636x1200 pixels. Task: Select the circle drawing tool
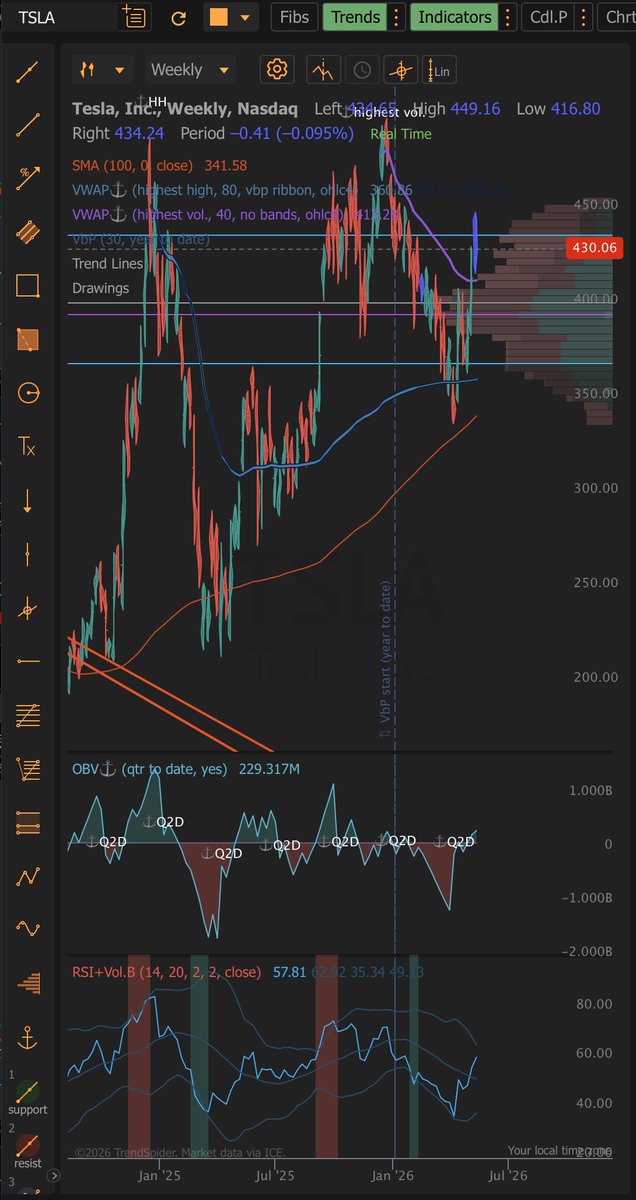click(28, 392)
